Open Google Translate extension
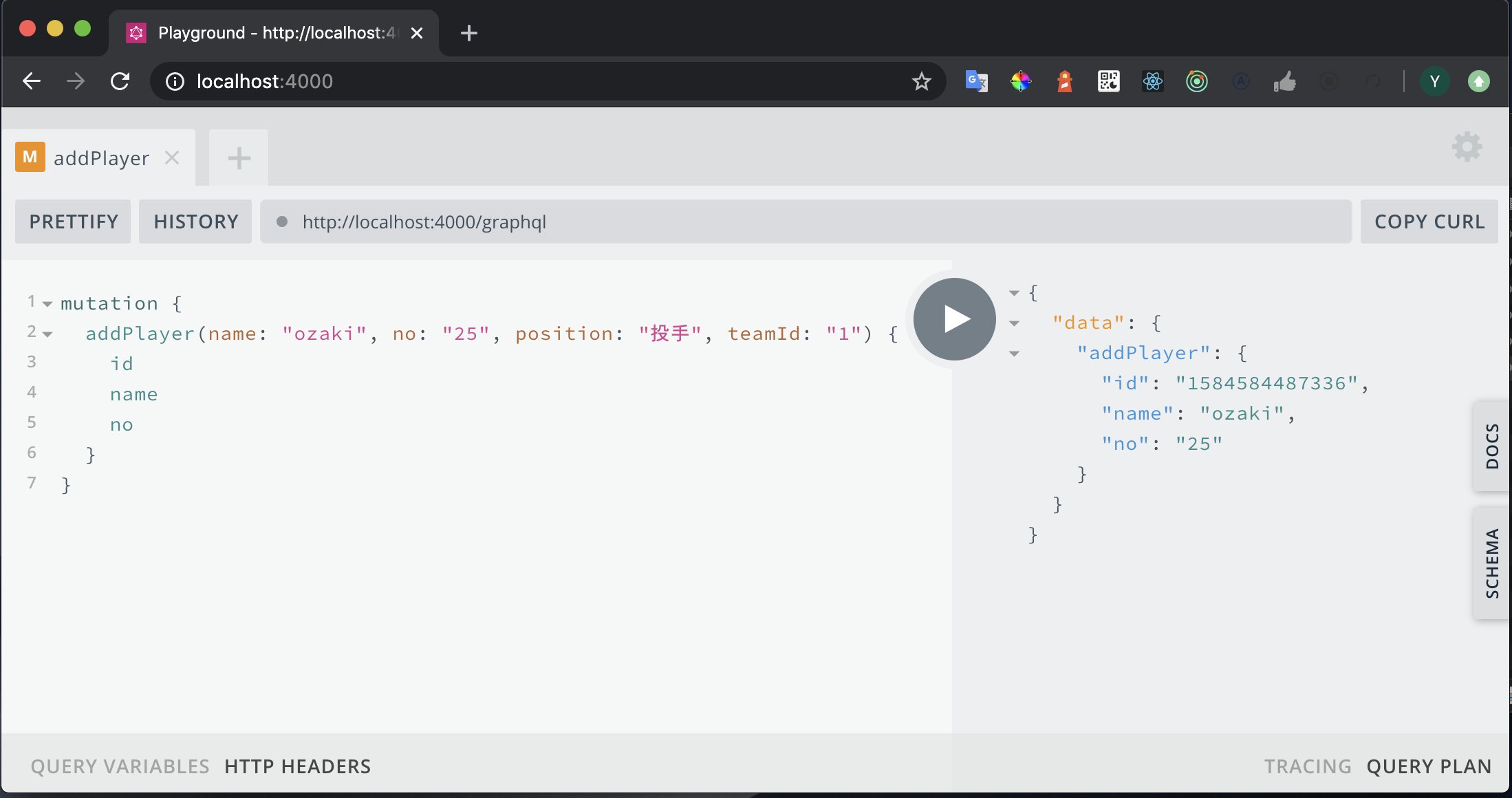The height and width of the screenshot is (798, 1512). click(x=976, y=81)
